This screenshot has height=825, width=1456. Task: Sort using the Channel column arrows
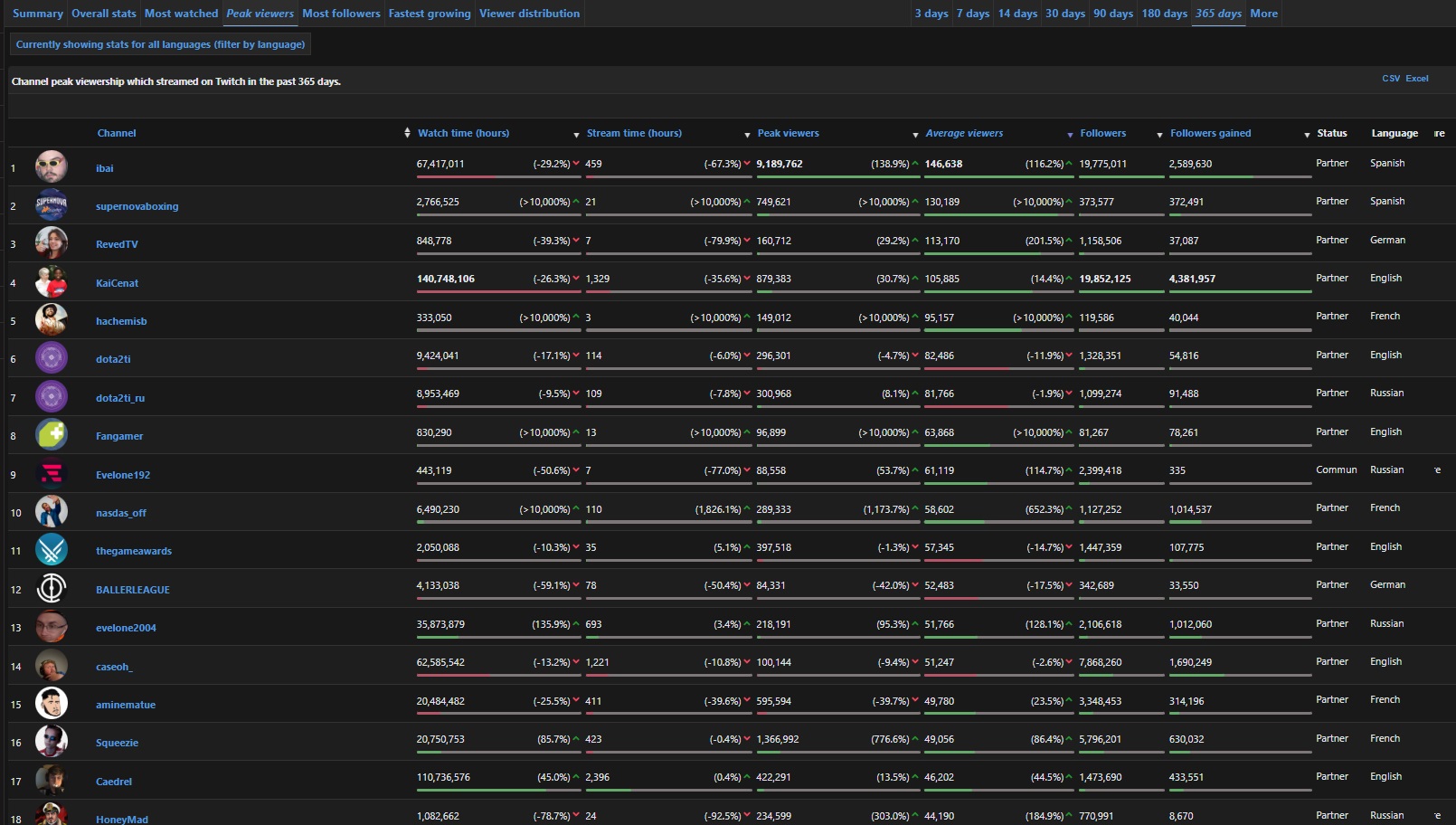coord(407,133)
